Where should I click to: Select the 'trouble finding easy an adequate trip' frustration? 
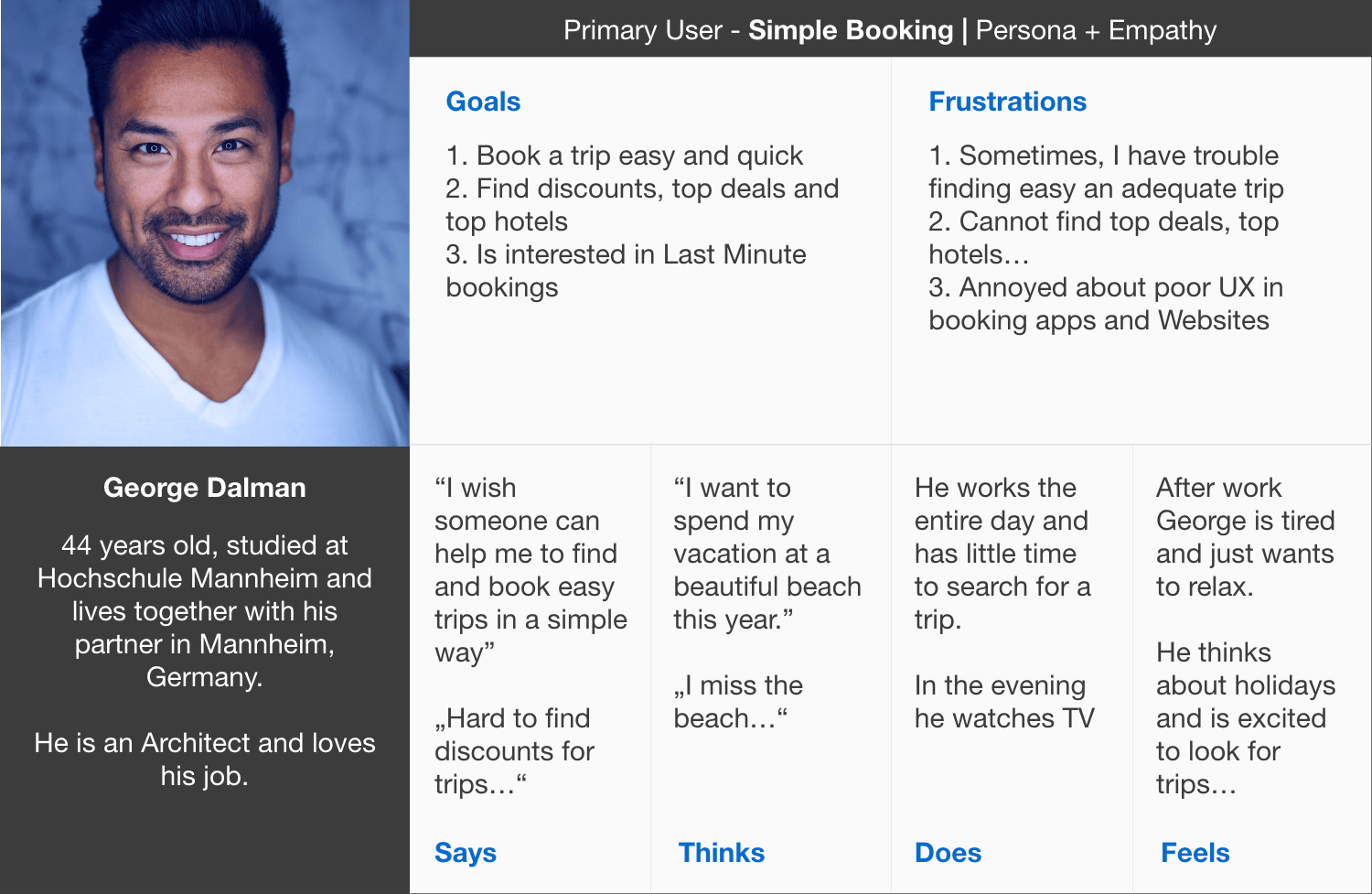tap(1105, 172)
